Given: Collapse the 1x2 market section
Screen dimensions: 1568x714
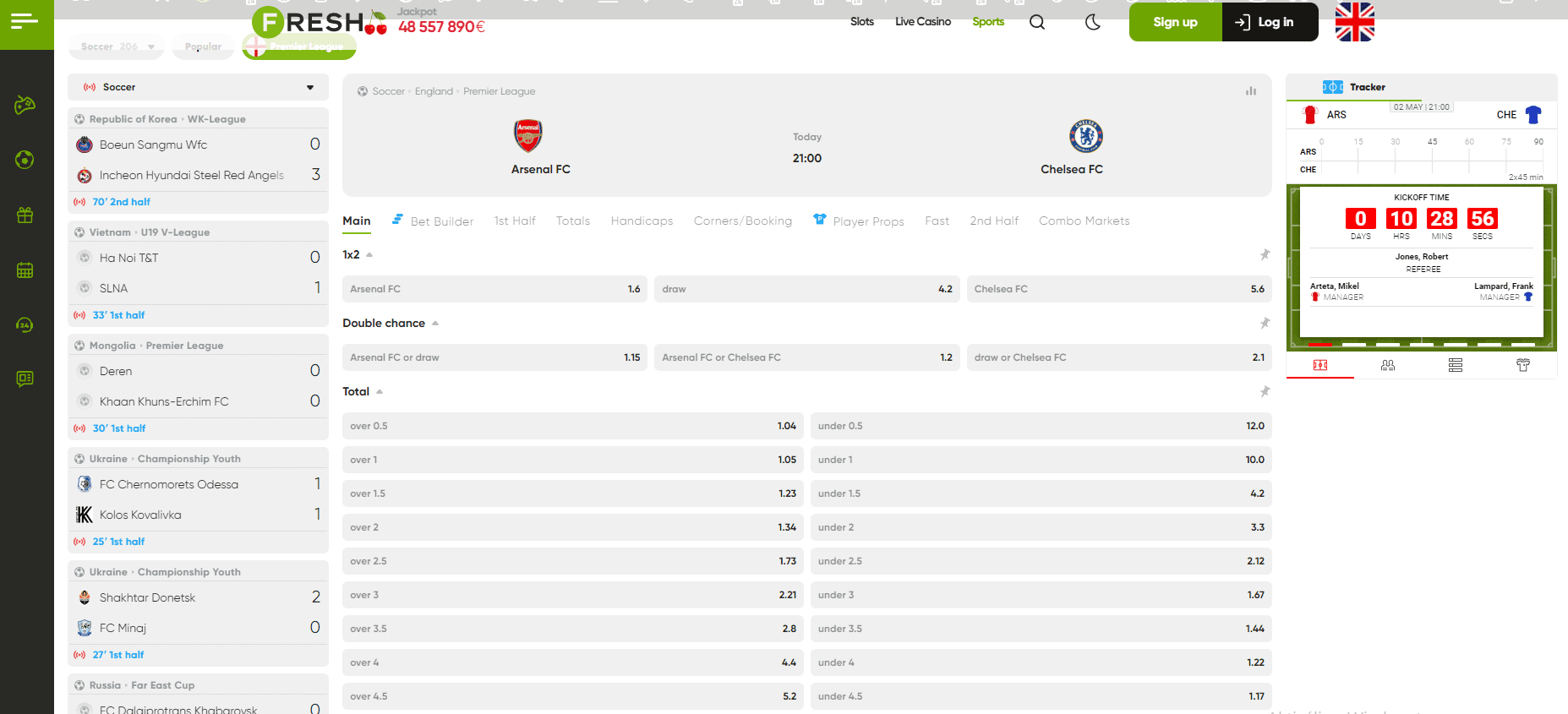Looking at the screenshot, I should (x=369, y=254).
